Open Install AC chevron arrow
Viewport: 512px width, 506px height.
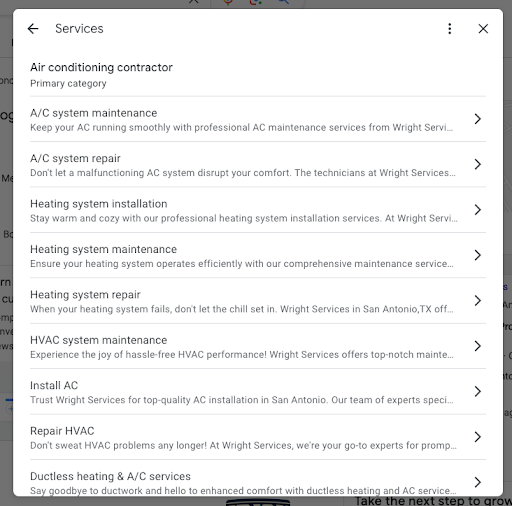click(x=477, y=391)
